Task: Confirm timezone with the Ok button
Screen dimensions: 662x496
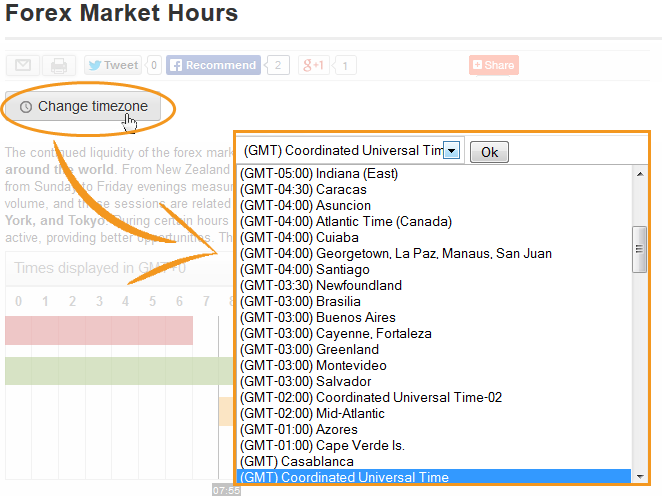Action: pyautogui.click(x=489, y=152)
